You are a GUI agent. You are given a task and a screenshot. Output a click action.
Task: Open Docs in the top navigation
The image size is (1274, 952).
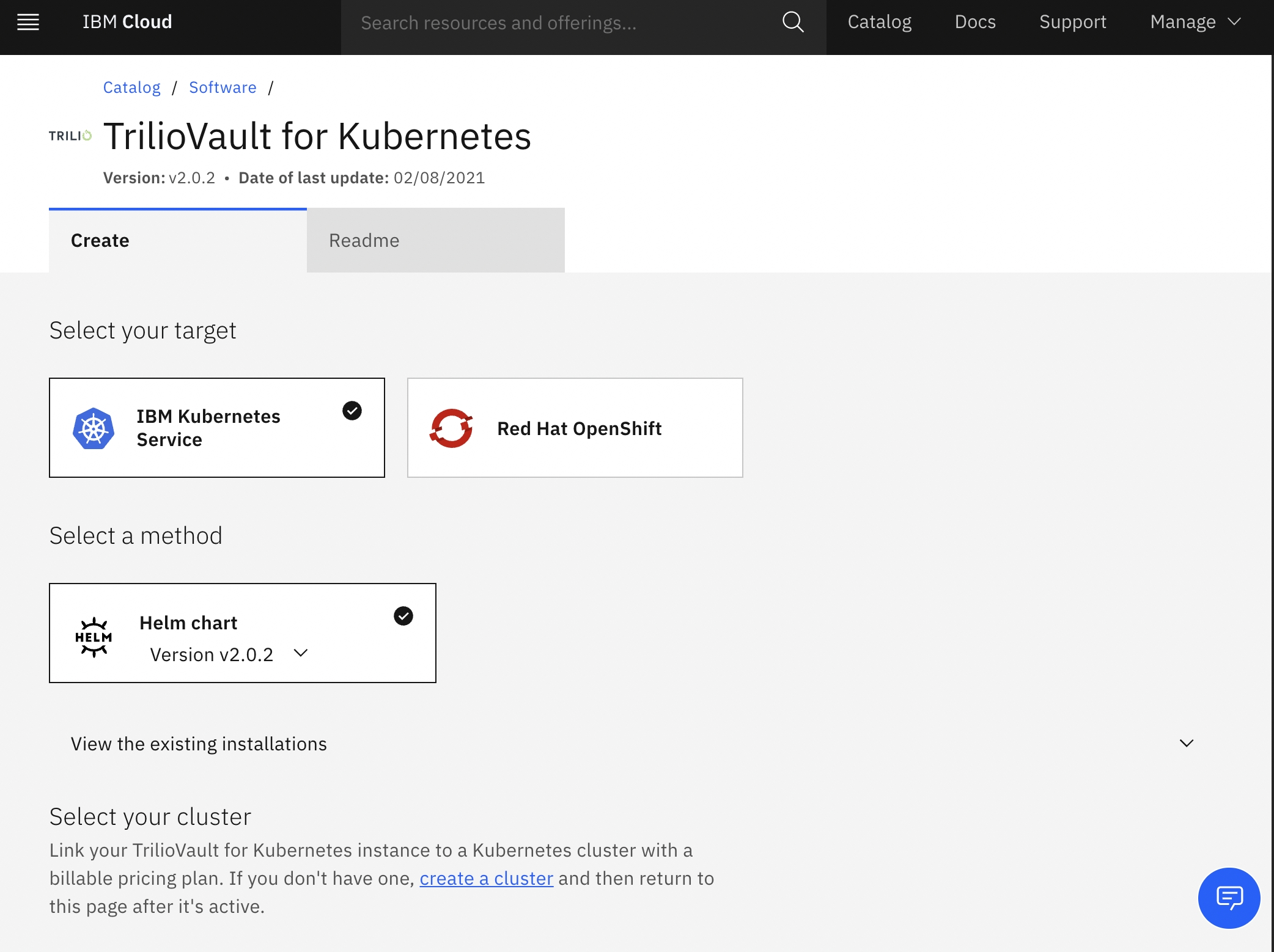click(x=975, y=22)
